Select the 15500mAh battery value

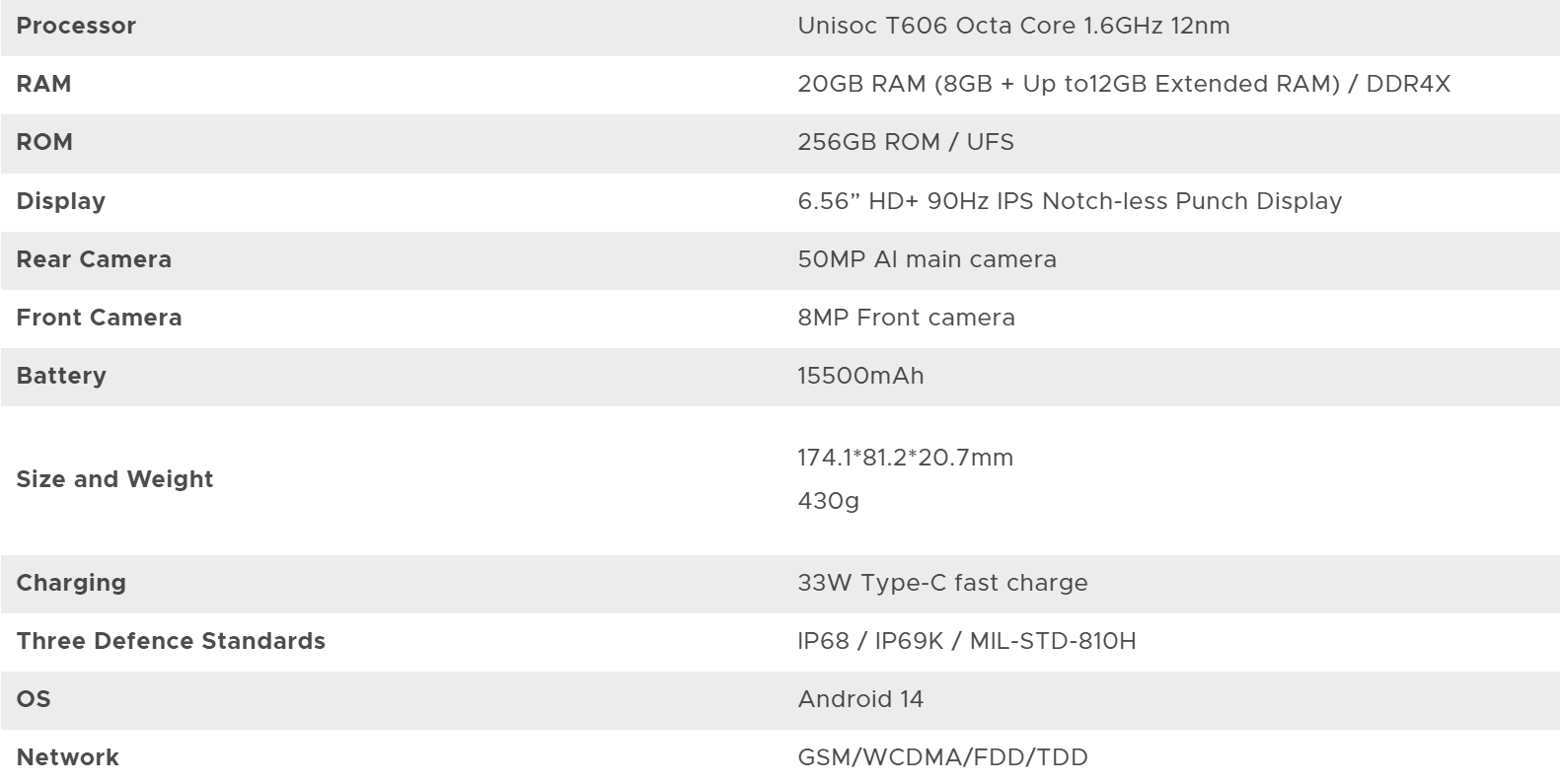[x=860, y=376]
